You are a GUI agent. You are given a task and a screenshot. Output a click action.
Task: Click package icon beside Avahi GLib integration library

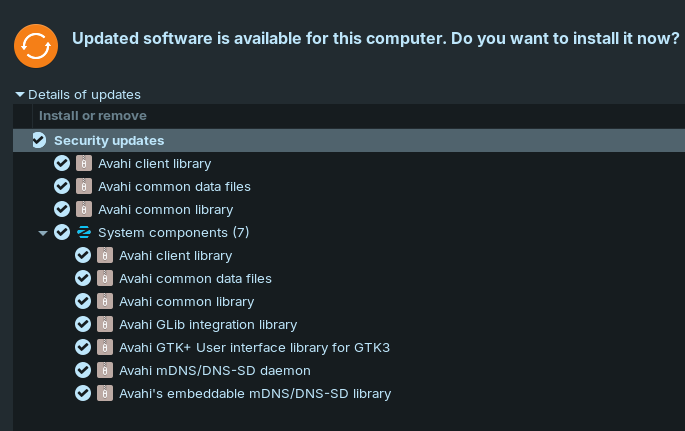105,324
